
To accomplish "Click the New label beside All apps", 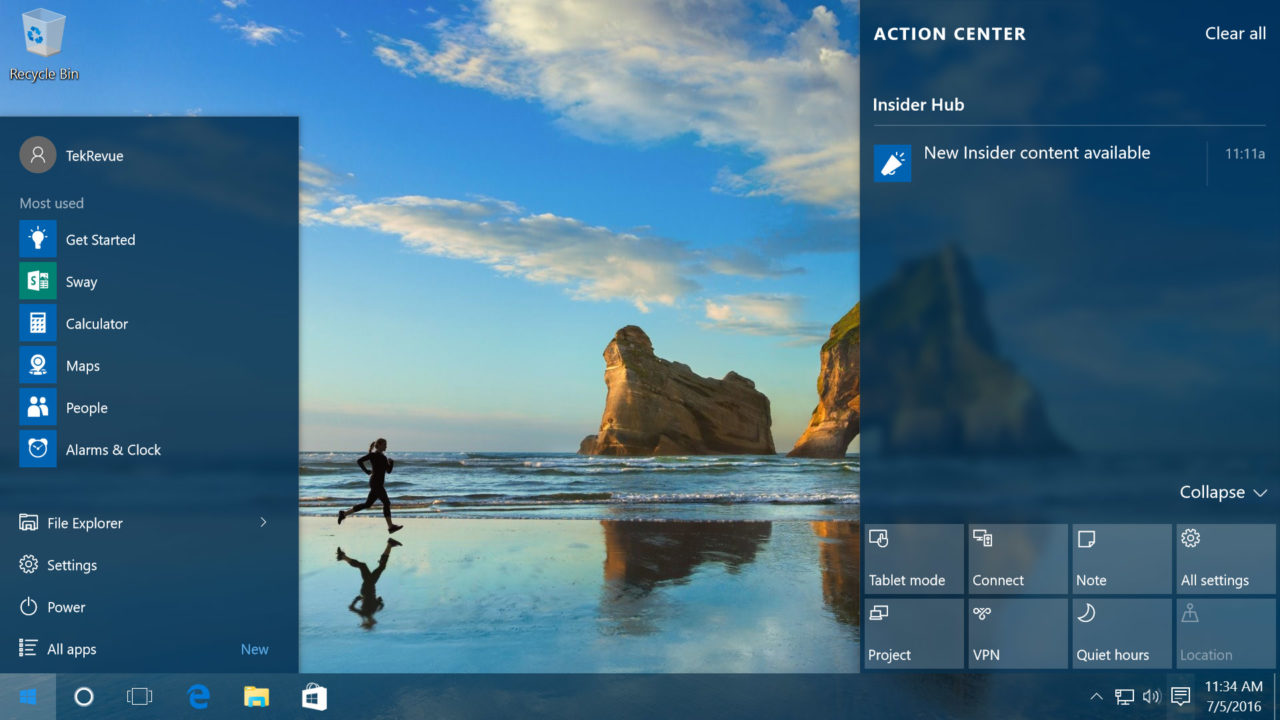I will pos(255,649).
